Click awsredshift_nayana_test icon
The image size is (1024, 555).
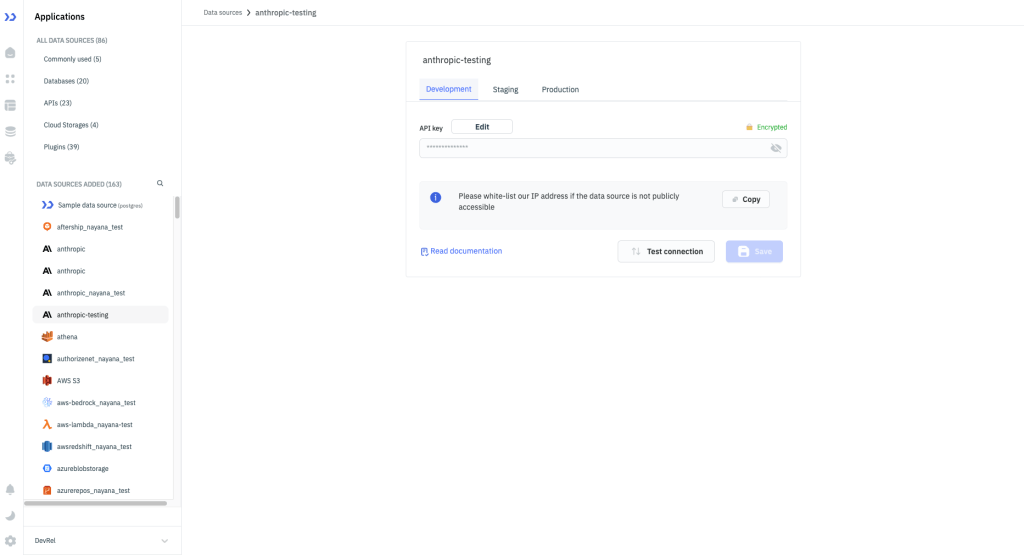pyautogui.click(x=47, y=447)
